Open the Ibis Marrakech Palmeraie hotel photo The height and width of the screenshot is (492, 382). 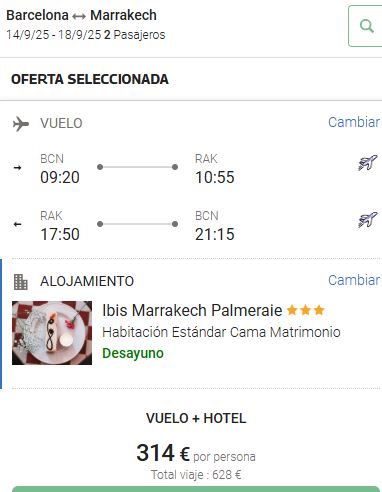pyautogui.click(x=52, y=333)
